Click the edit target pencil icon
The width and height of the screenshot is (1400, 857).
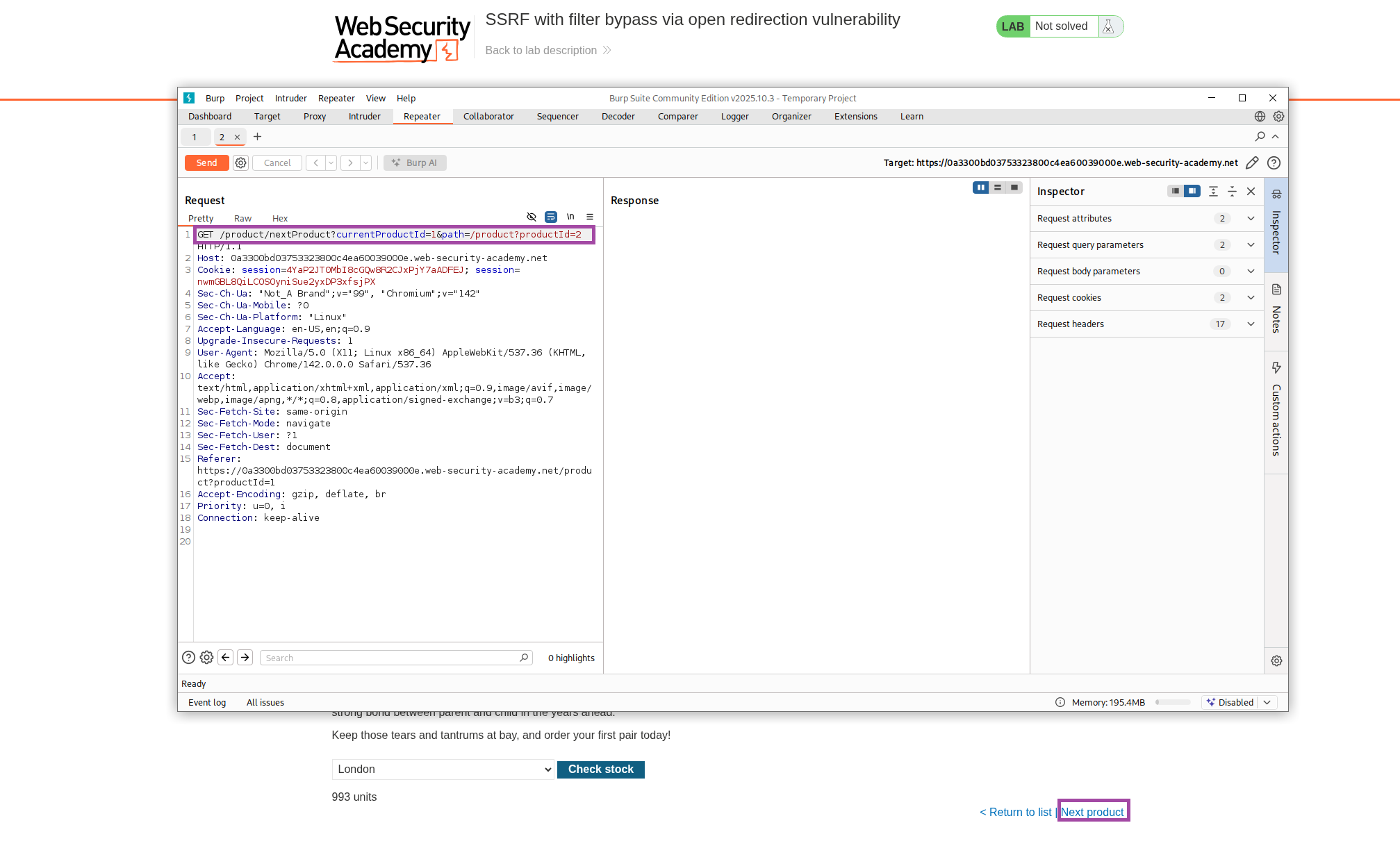point(1252,163)
